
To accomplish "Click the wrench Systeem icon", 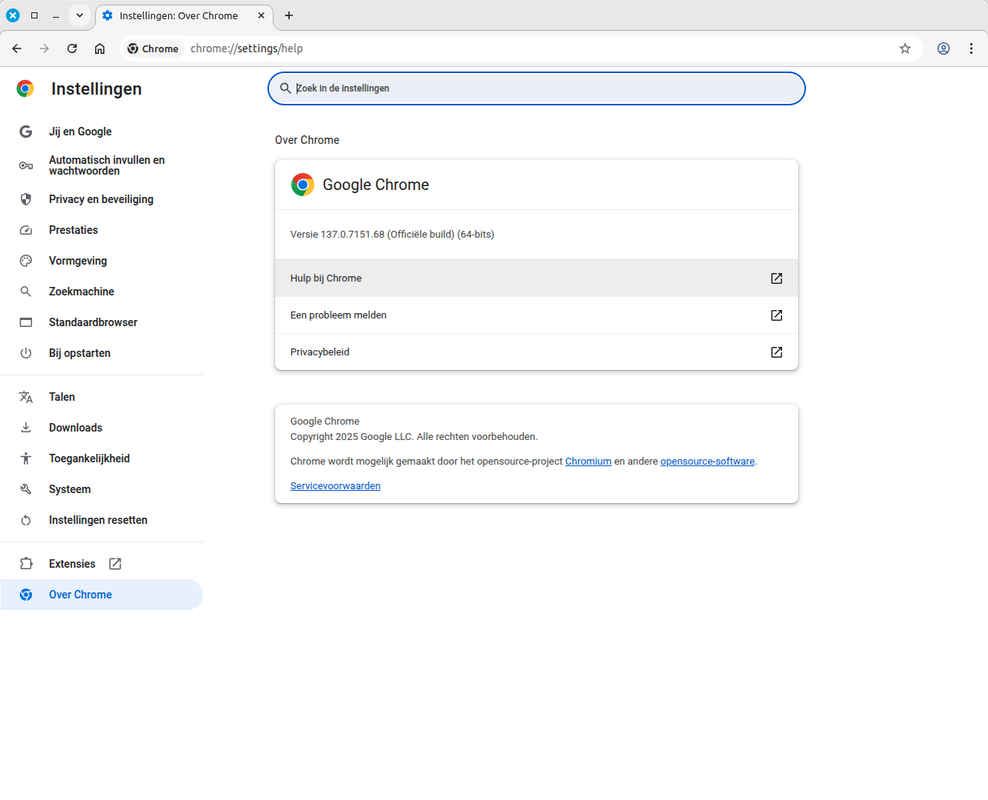I will tap(26, 489).
